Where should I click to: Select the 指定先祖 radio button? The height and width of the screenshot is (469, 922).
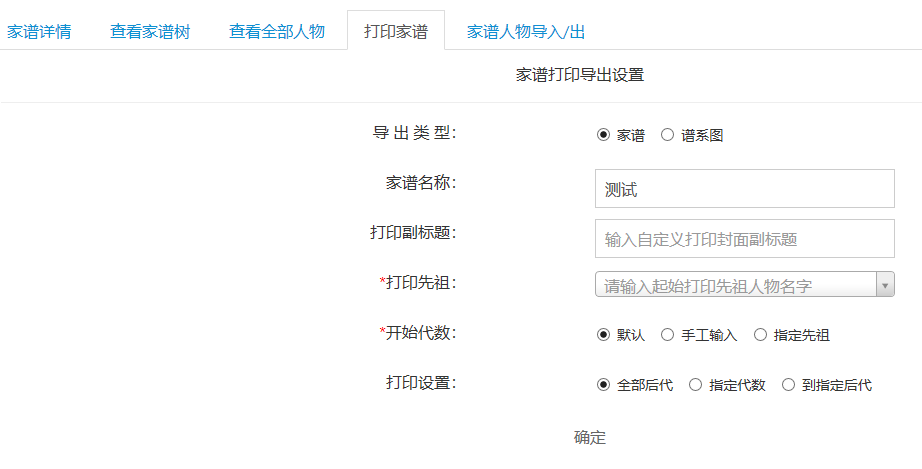pyautogui.click(x=760, y=335)
